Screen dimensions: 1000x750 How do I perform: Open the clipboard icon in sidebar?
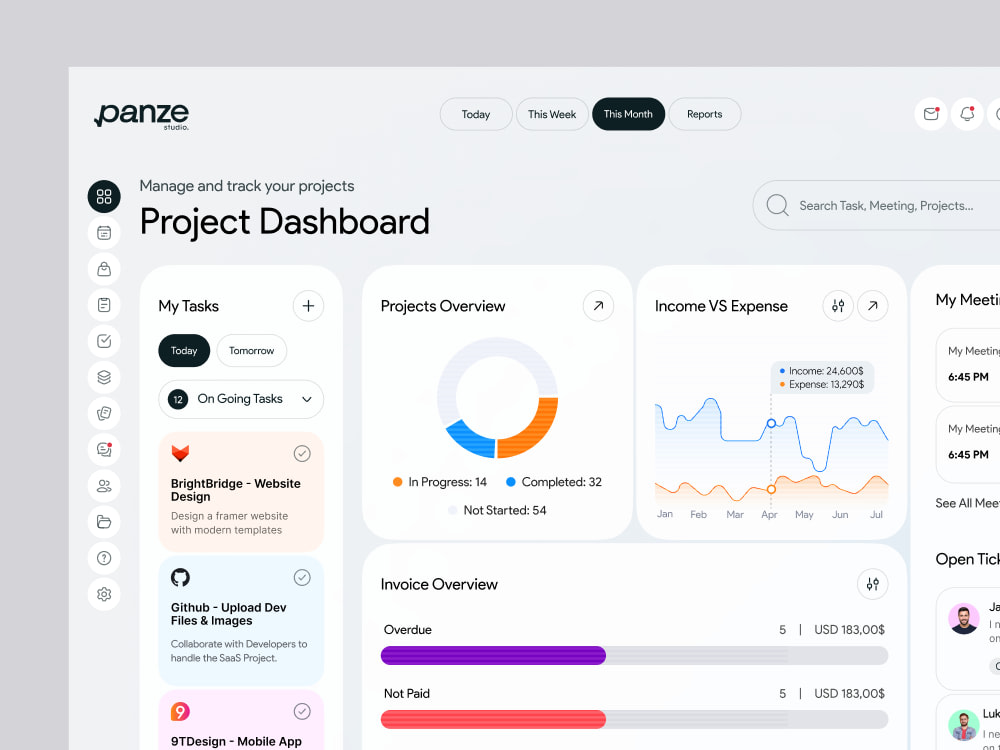click(x=104, y=305)
